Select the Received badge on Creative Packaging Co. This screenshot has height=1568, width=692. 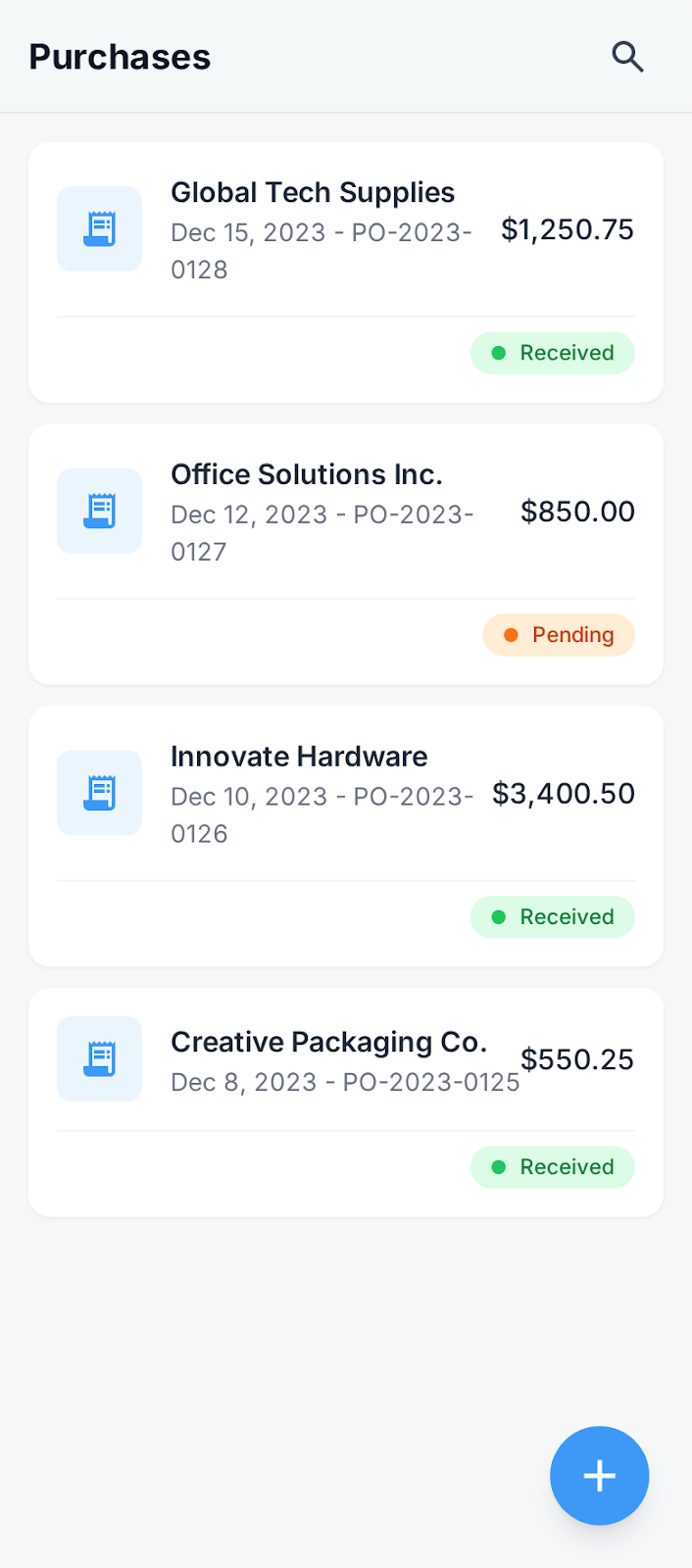(553, 1166)
